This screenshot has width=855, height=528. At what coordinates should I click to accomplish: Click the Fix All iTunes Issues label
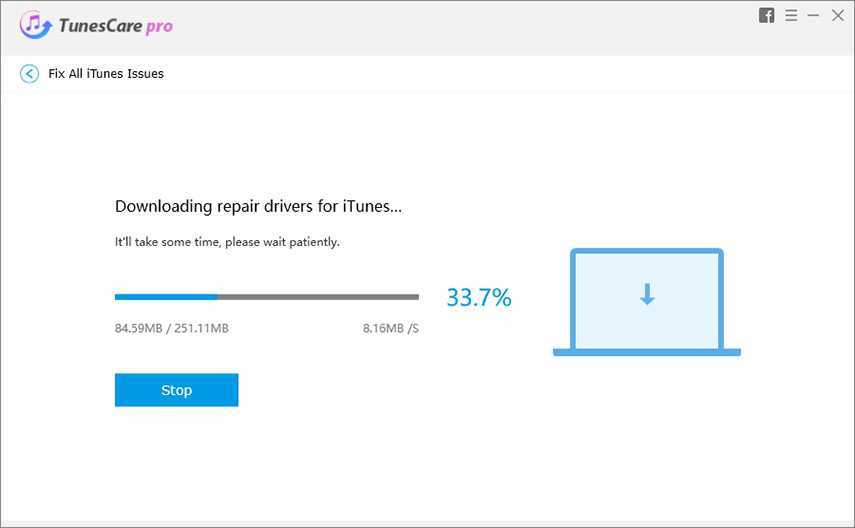pos(106,74)
